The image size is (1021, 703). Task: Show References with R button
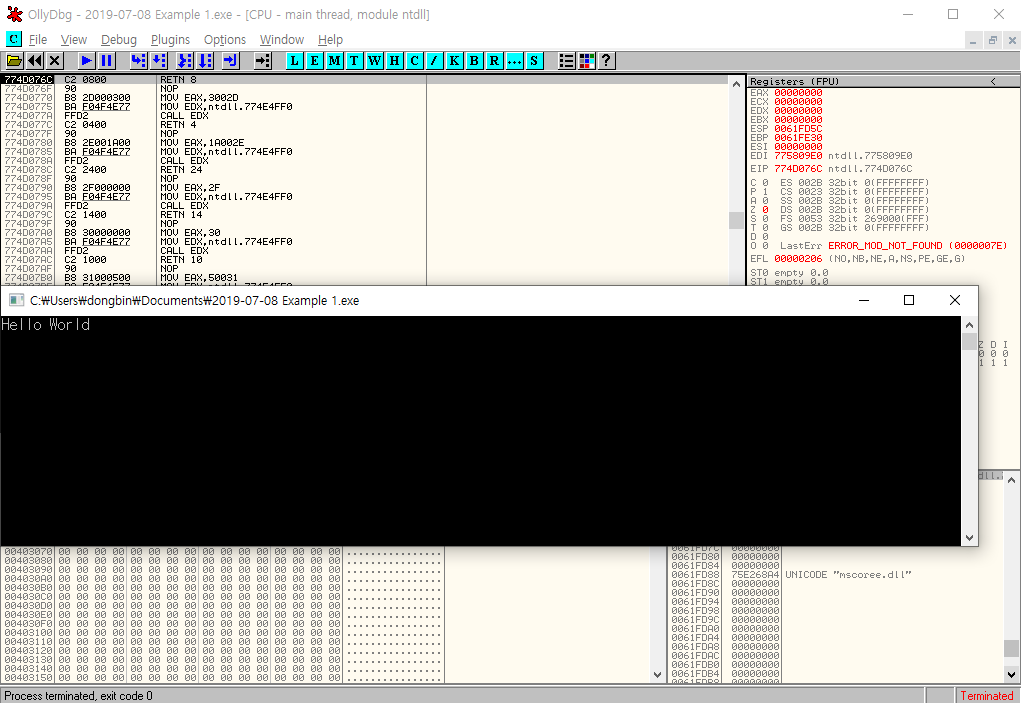[x=494, y=61]
